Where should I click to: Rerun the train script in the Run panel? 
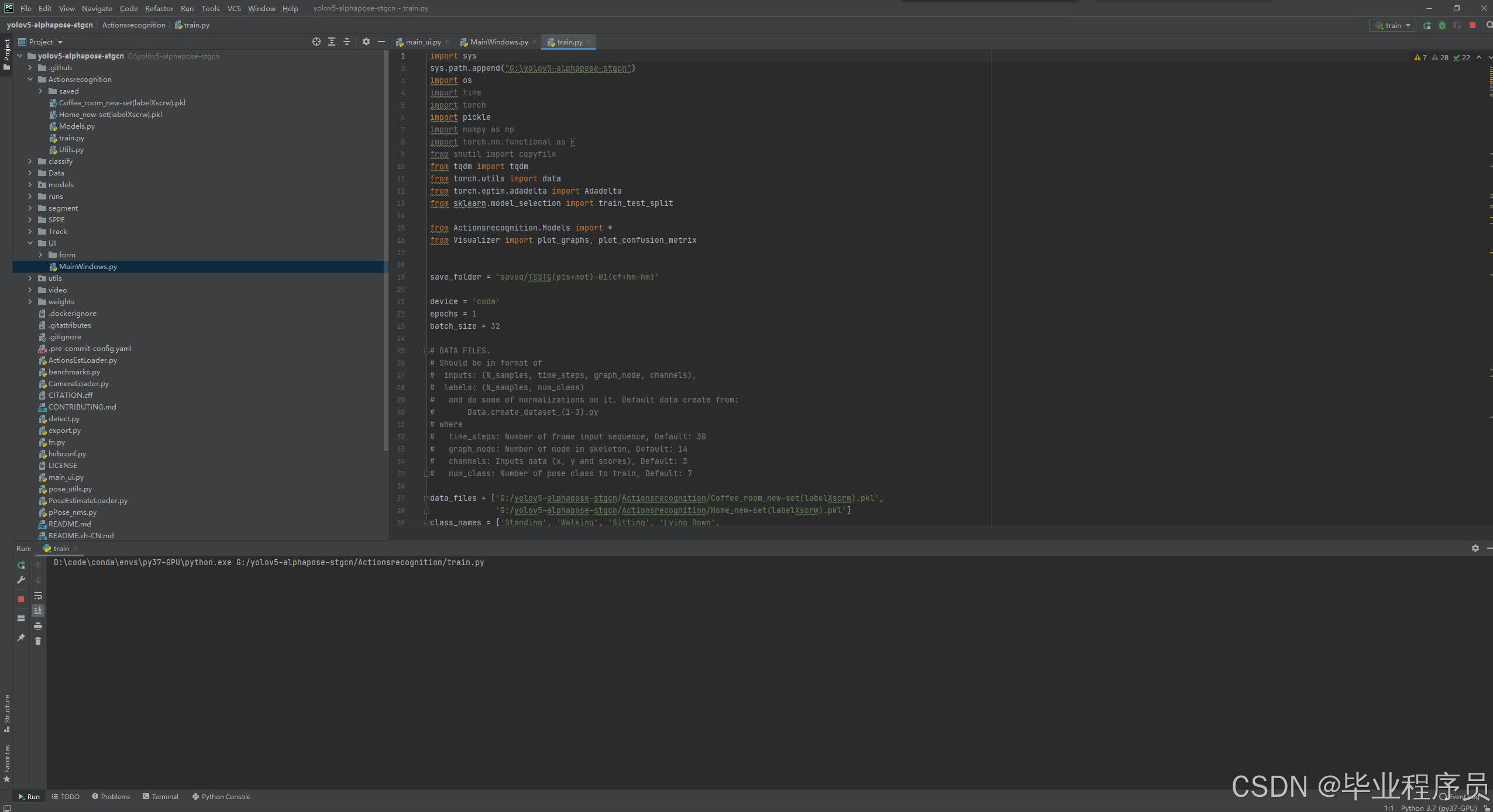21,565
